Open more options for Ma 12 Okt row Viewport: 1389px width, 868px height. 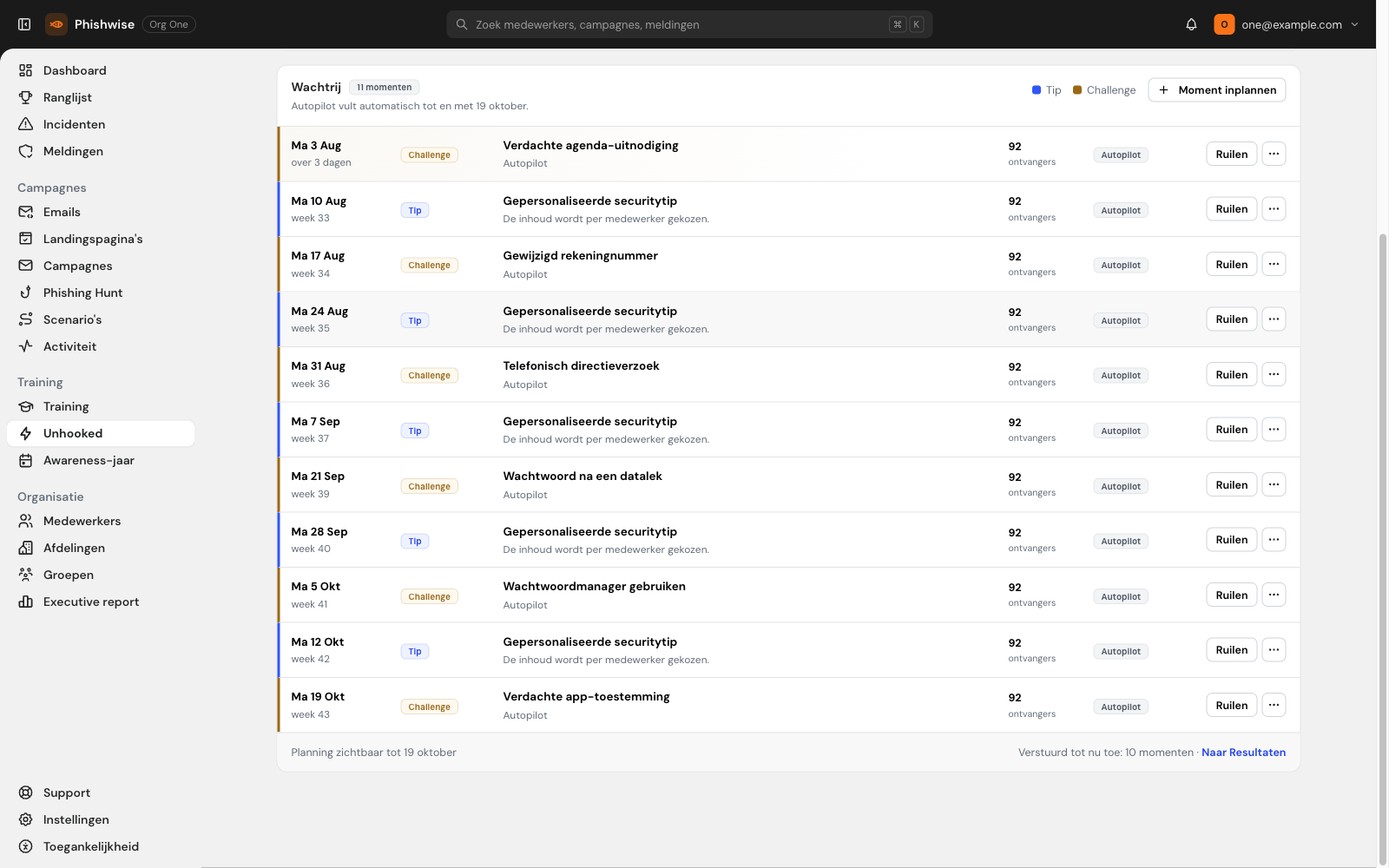(1274, 649)
